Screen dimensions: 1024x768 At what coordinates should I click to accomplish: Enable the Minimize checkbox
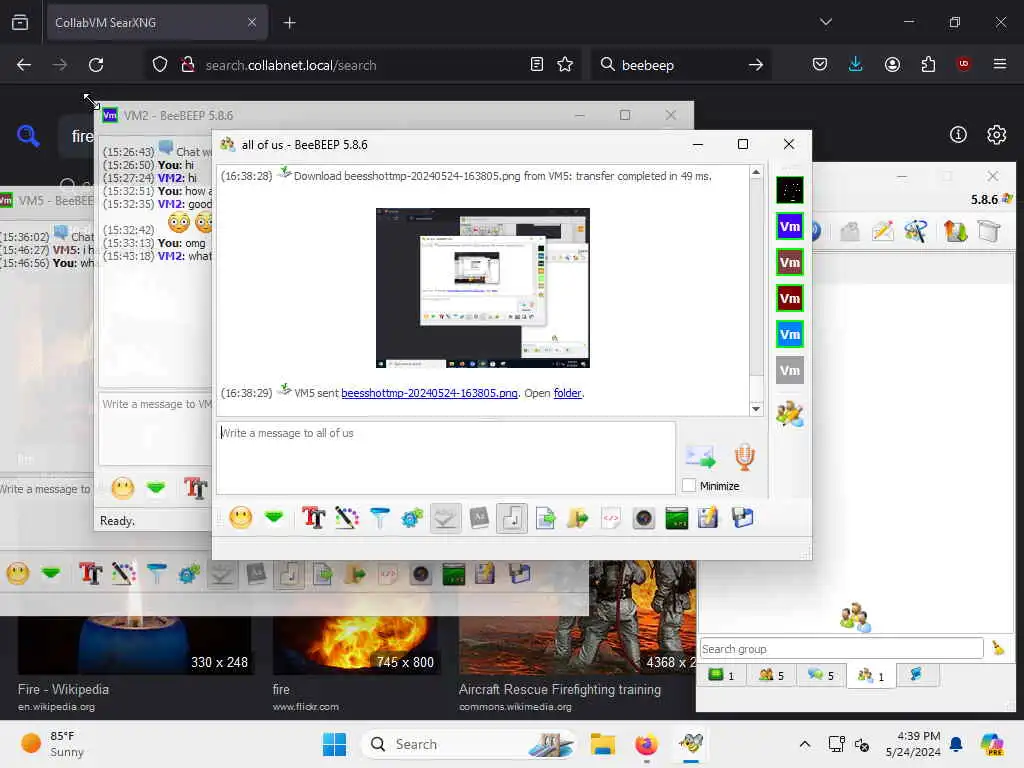pos(688,485)
